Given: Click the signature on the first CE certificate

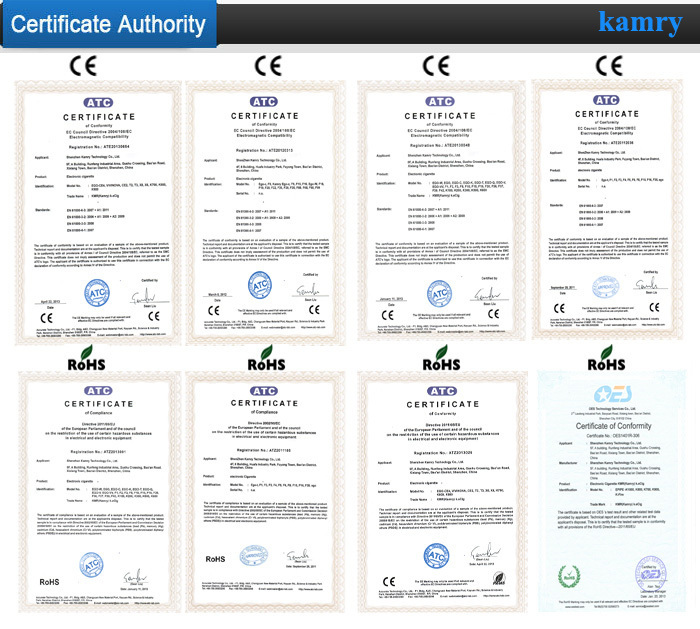Looking at the screenshot, I should click(x=145, y=296).
